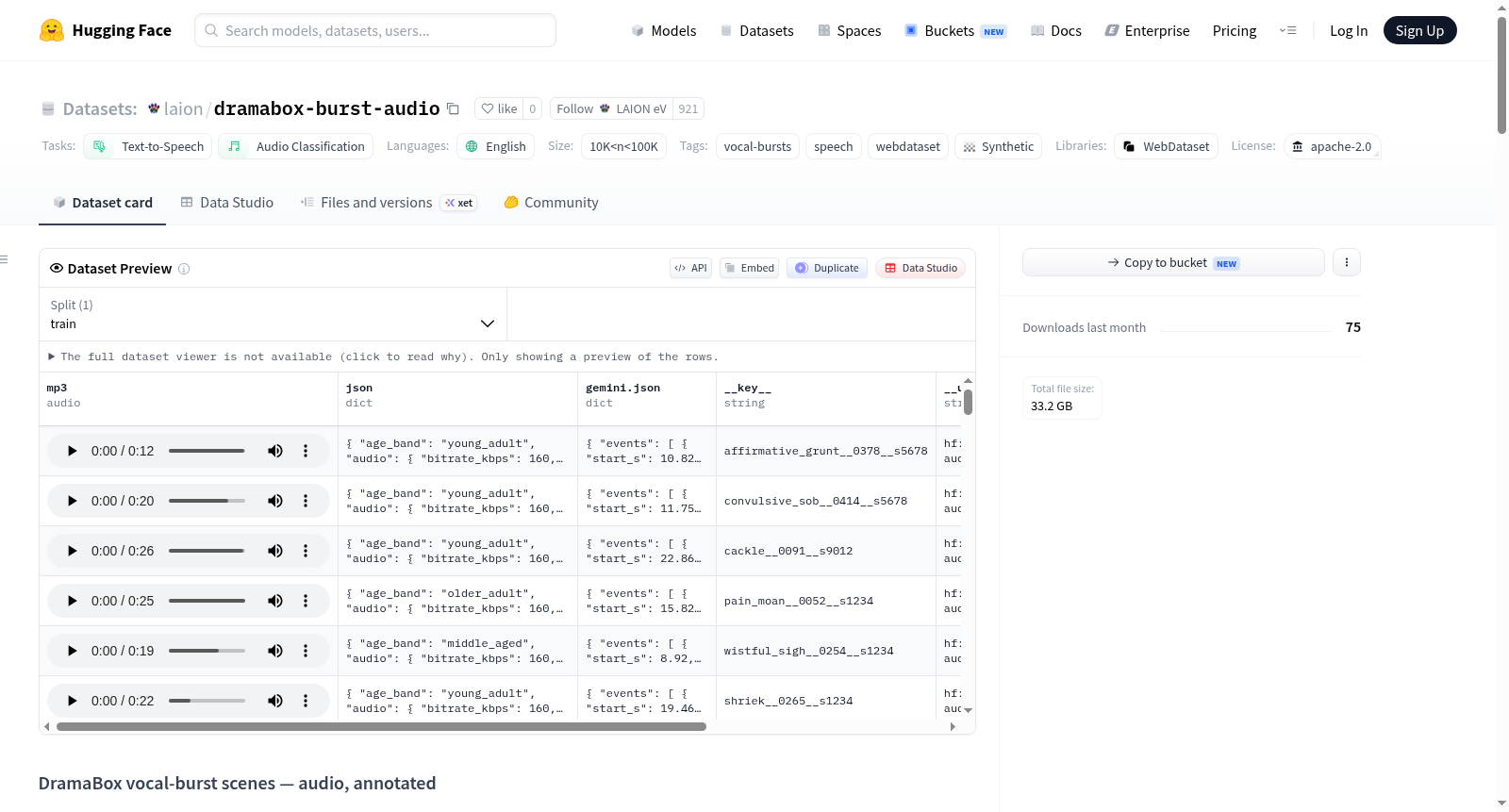
Task: Play the 0:22 shriek audio
Action: click(x=72, y=701)
